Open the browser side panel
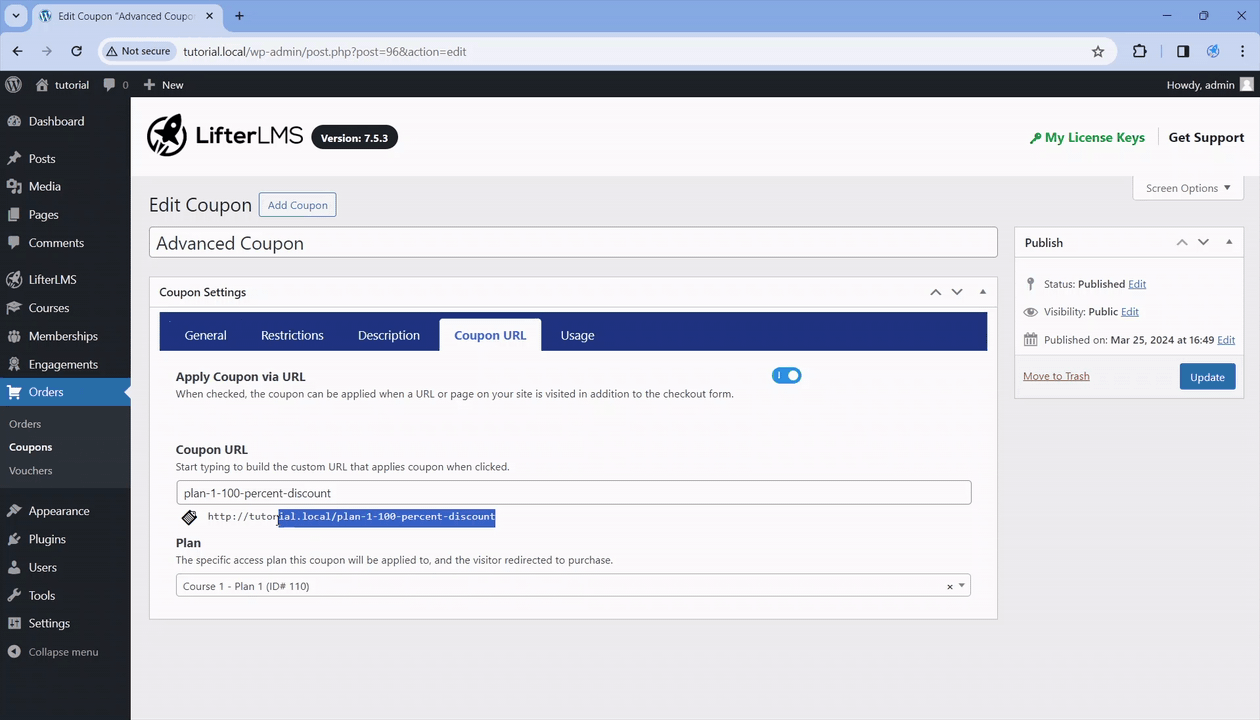 click(1183, 51)
